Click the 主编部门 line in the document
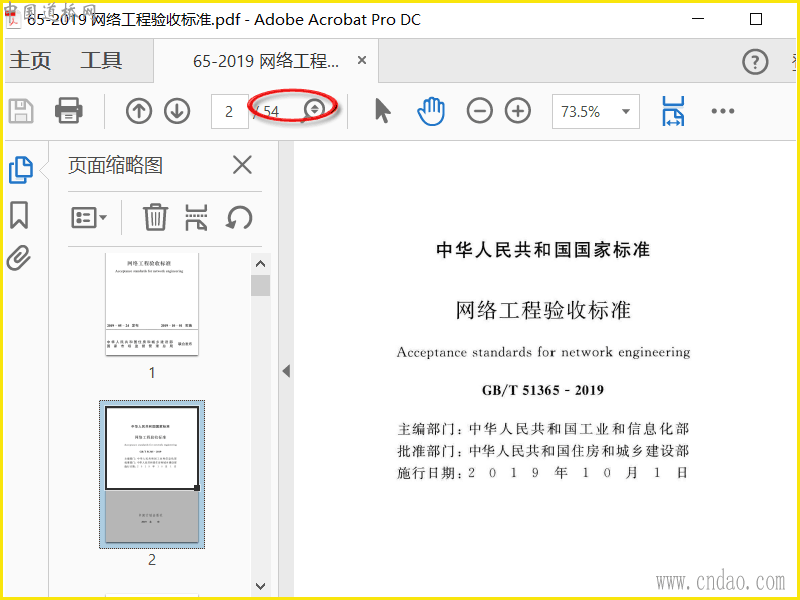800x600 pixels. (x=543, y=429)
